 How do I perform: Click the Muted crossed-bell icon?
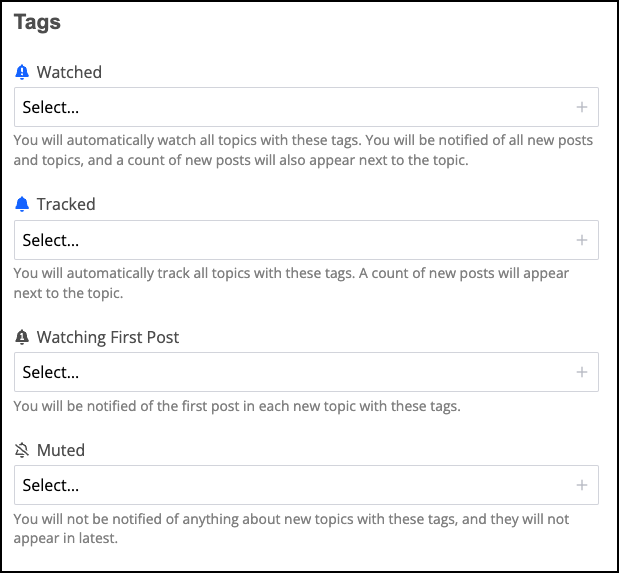point(23,450)
